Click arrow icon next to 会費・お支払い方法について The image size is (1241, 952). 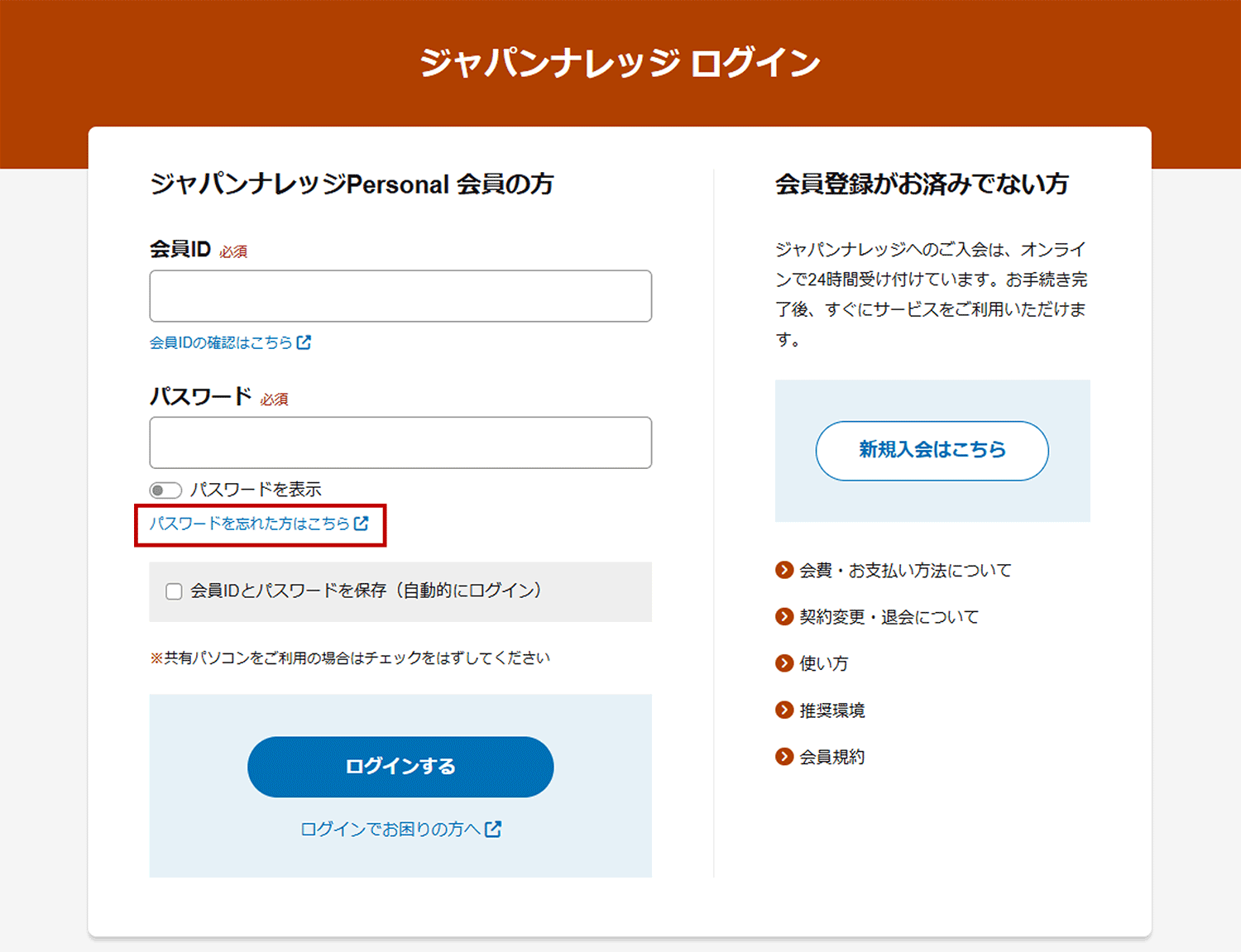[x=784, y=570]
